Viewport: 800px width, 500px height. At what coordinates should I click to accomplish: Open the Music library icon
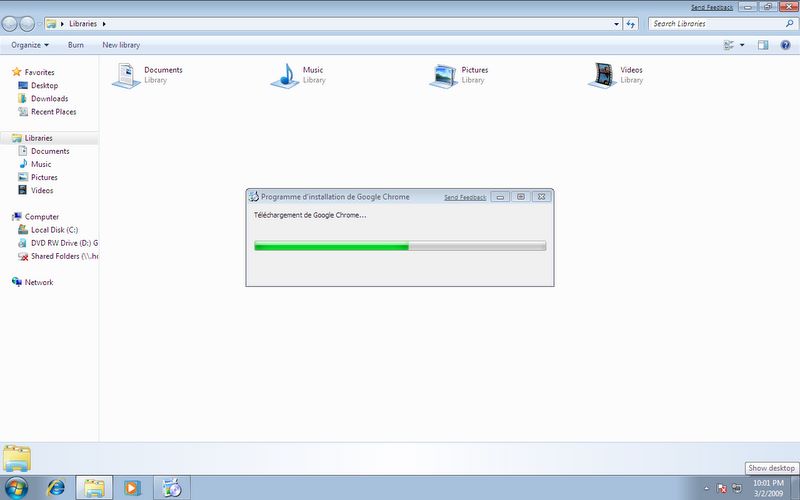(285, 76)
